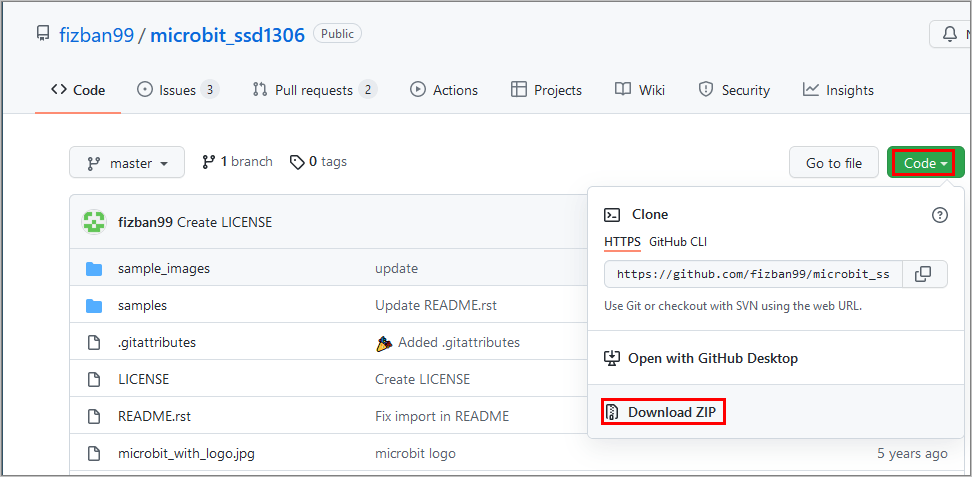
Task: Copy the clone URL with clipboard icon
Action: 924,274
